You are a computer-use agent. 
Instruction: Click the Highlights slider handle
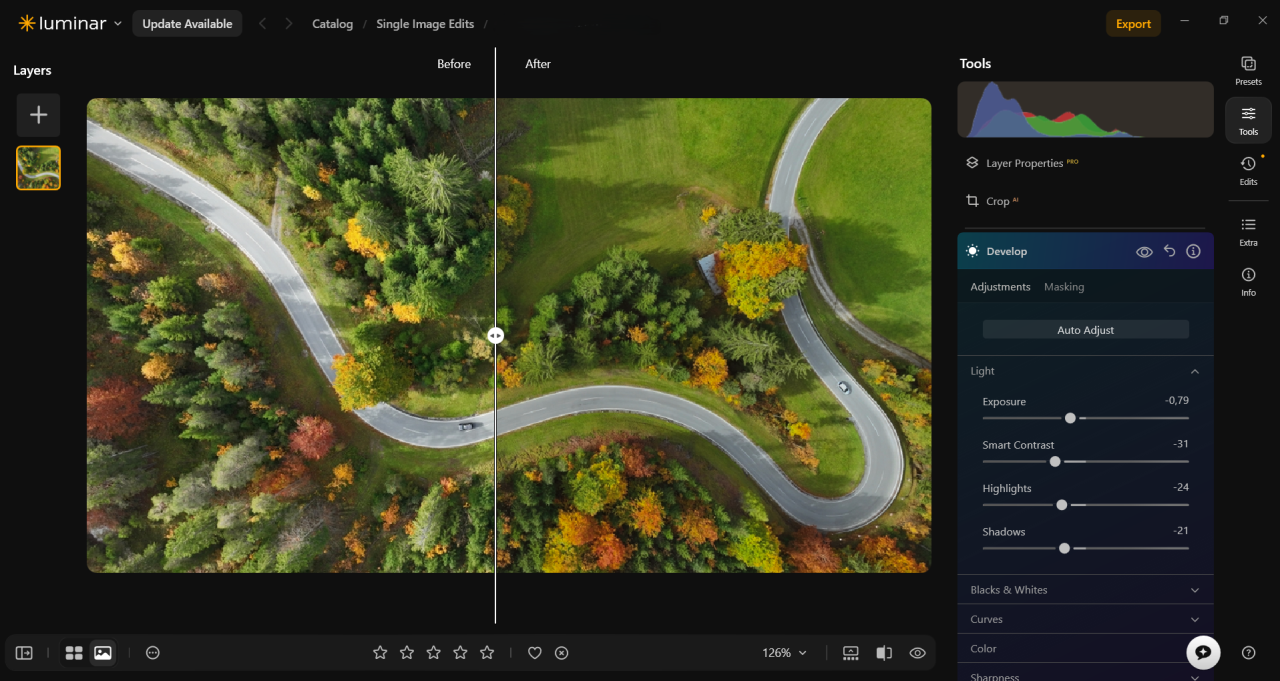1061,505
